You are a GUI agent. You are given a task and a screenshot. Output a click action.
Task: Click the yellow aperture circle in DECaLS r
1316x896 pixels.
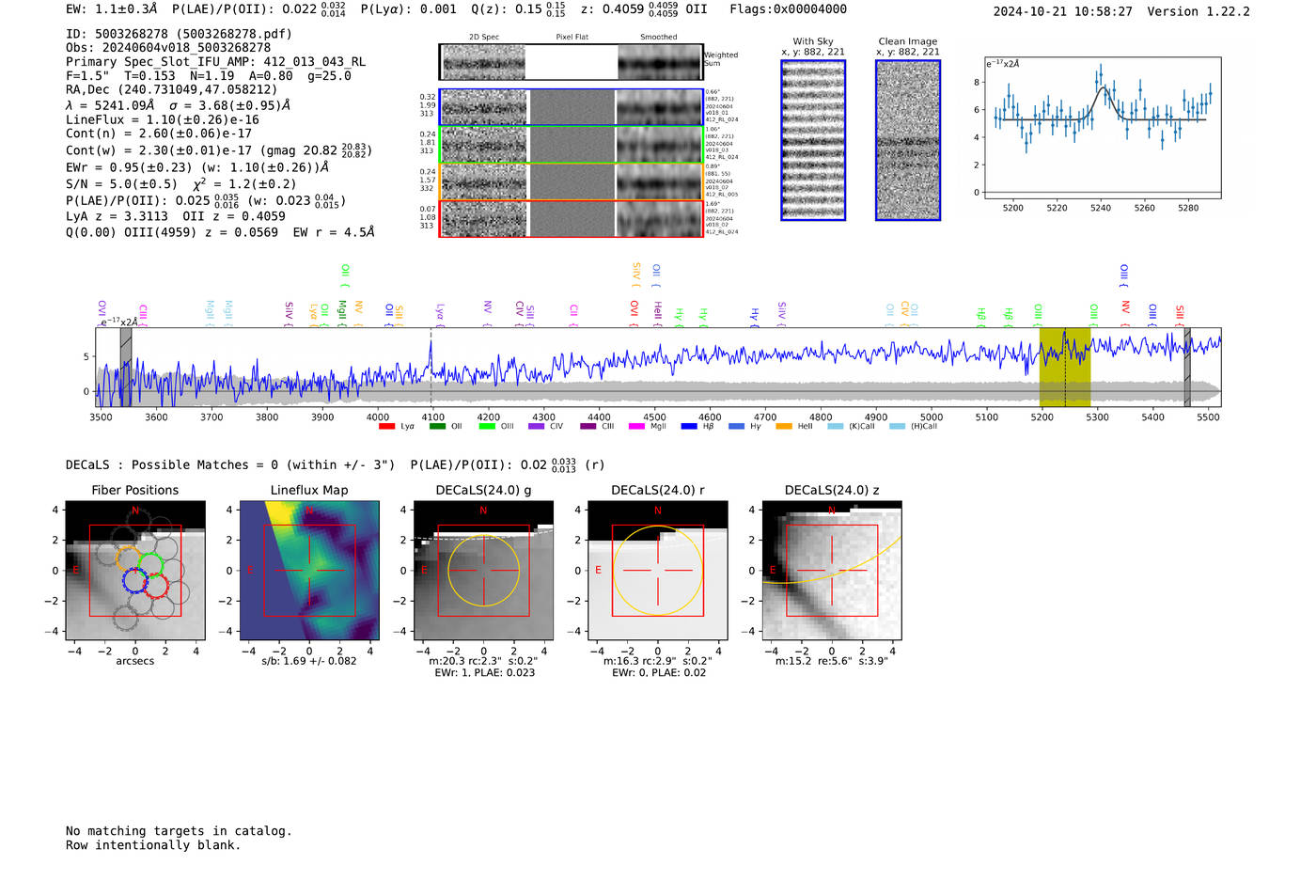[x=657, y=571]
